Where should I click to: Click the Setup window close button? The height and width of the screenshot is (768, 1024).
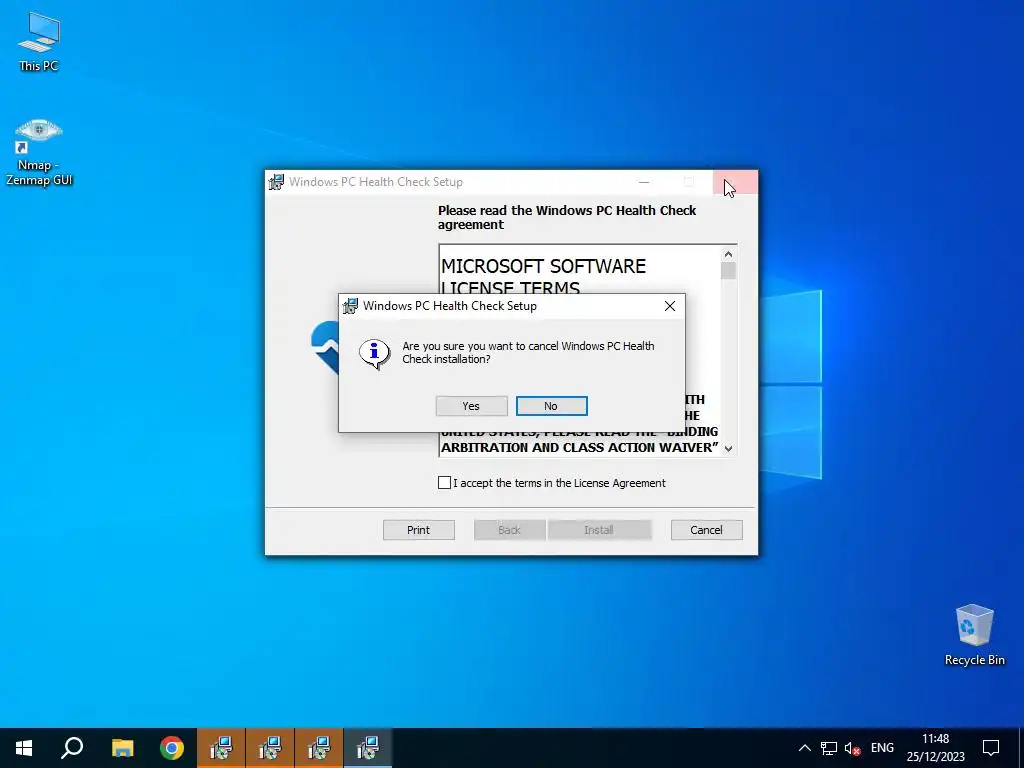pos(735,182)
